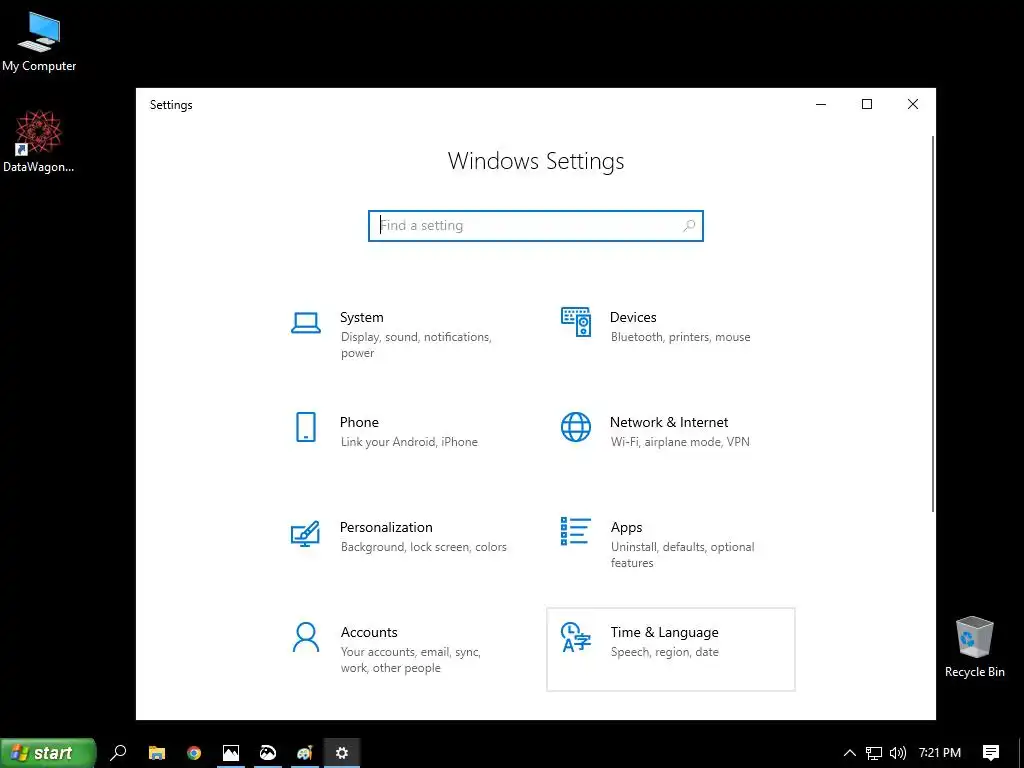Open the taskbar icon right of the Photos icon
Screen dimensions: 1024x768
tap(268, 752)
